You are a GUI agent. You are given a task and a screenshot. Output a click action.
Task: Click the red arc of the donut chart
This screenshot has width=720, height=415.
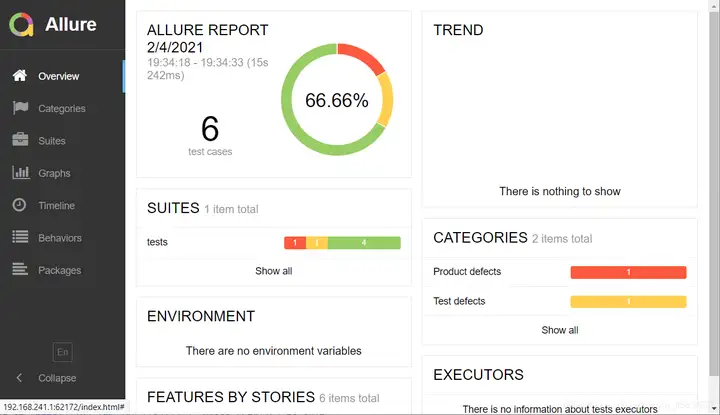363,57
